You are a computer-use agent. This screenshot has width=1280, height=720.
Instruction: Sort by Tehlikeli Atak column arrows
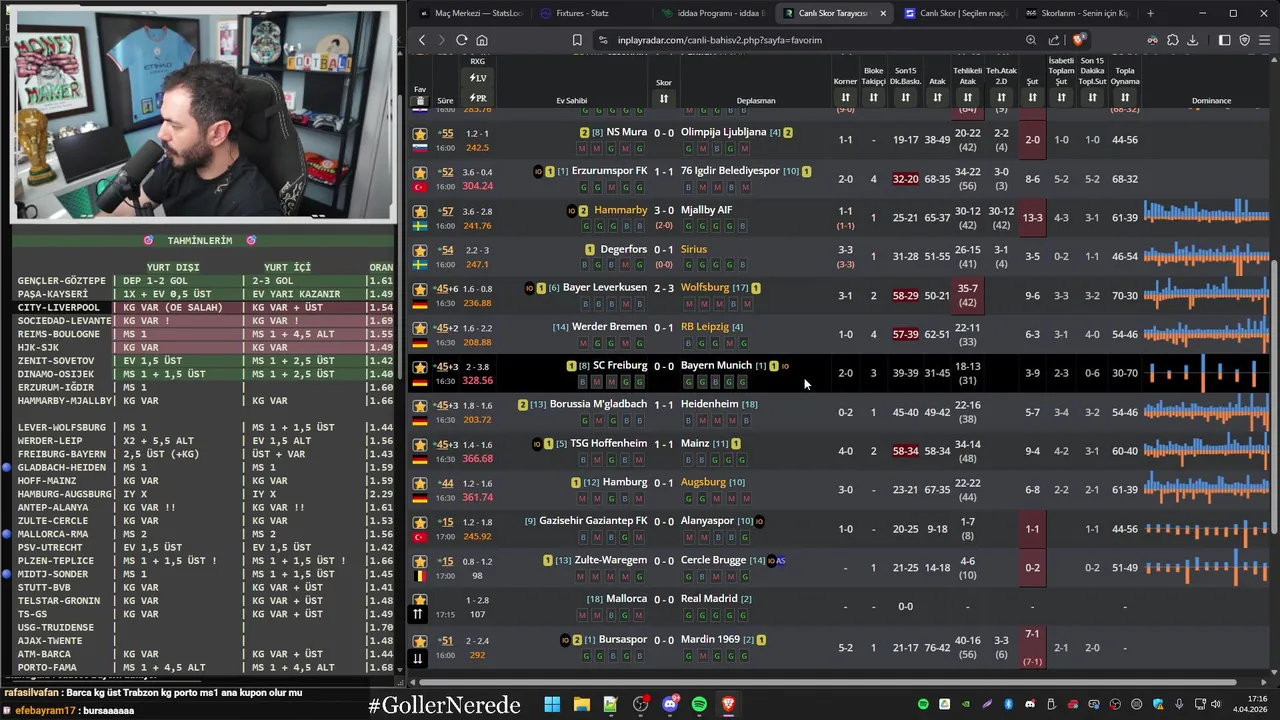967,97
